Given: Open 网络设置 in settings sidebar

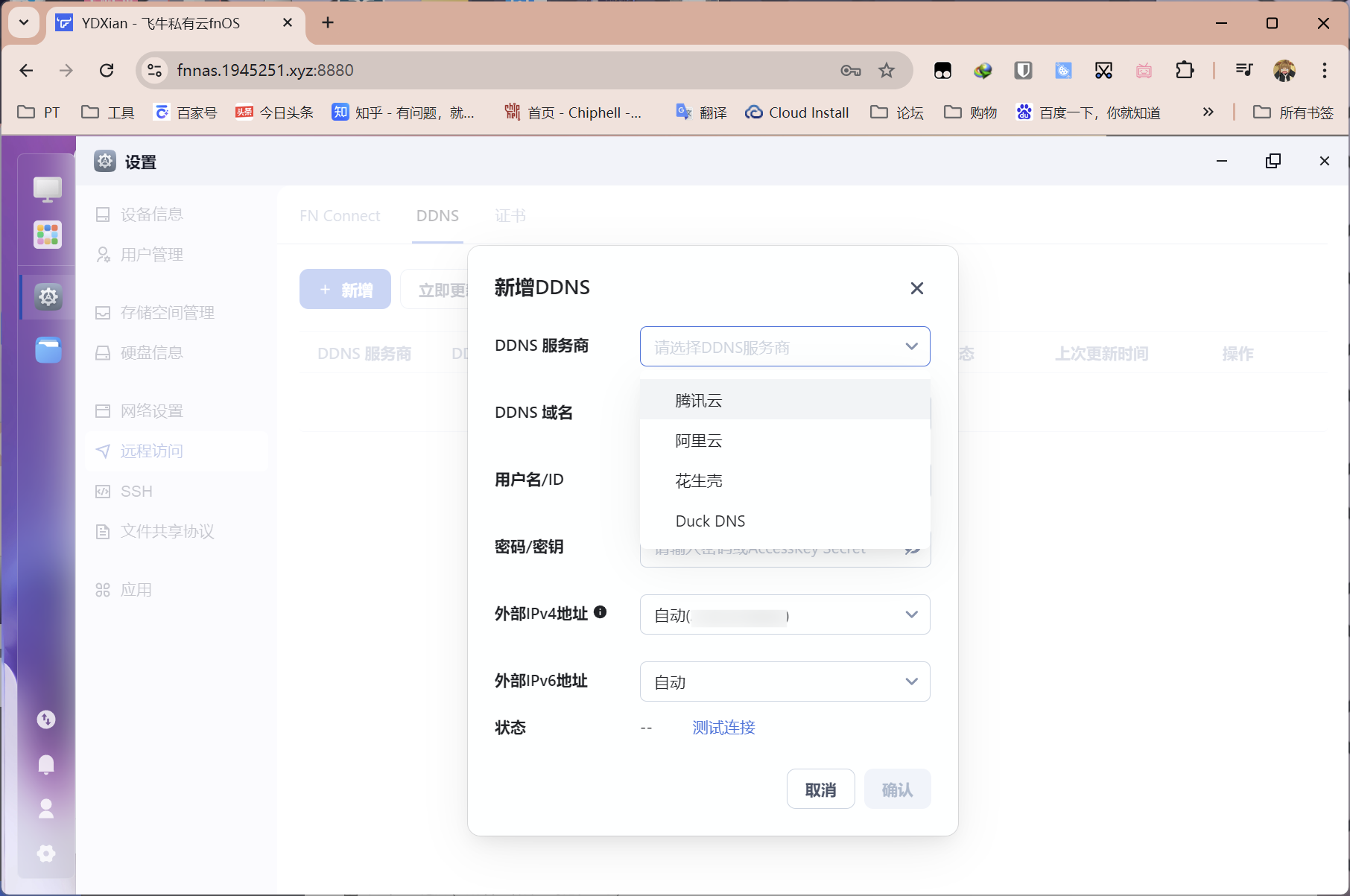Looking at the screenshot, I should 177,411.
